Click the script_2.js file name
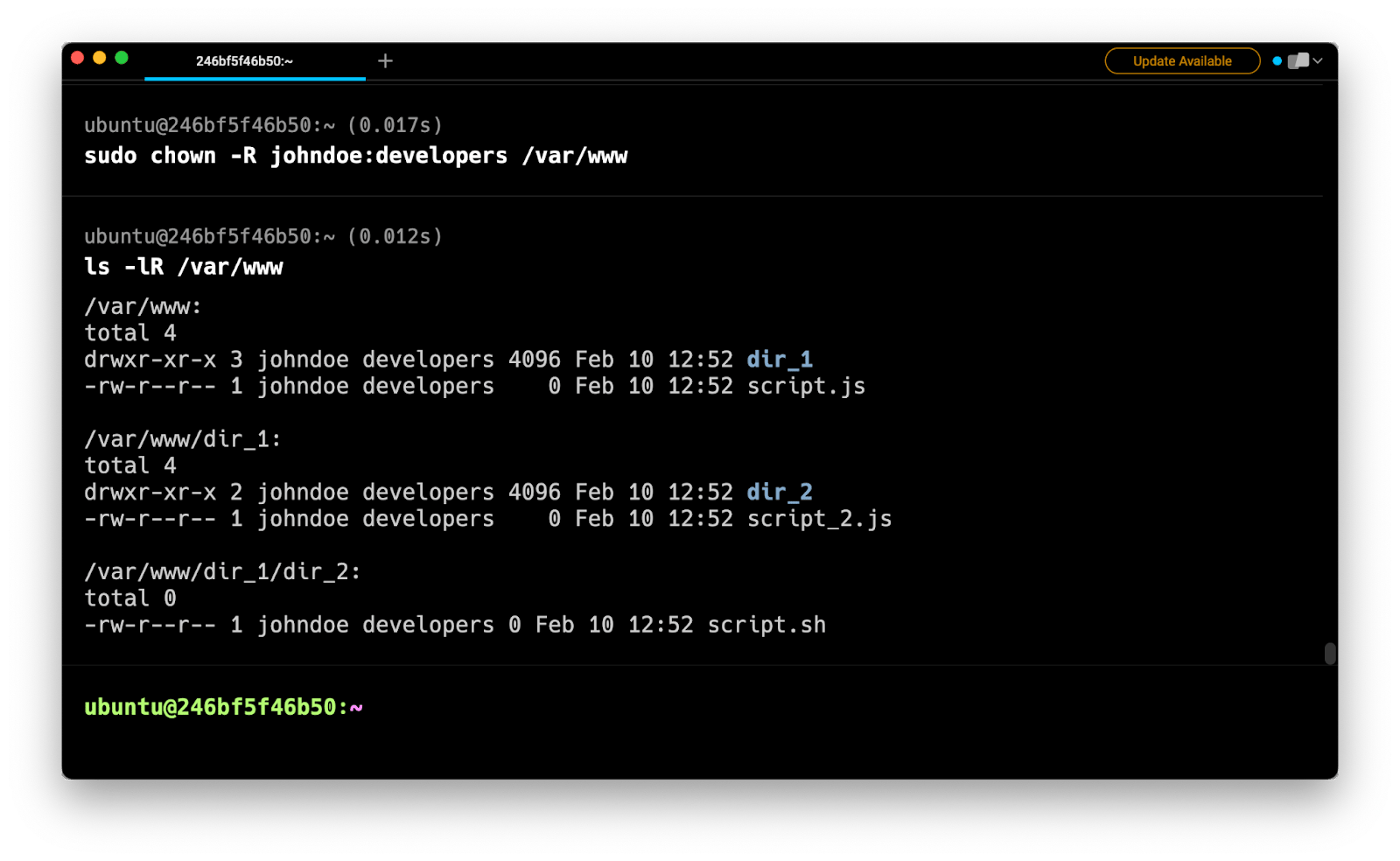 (x=819, y=519)
